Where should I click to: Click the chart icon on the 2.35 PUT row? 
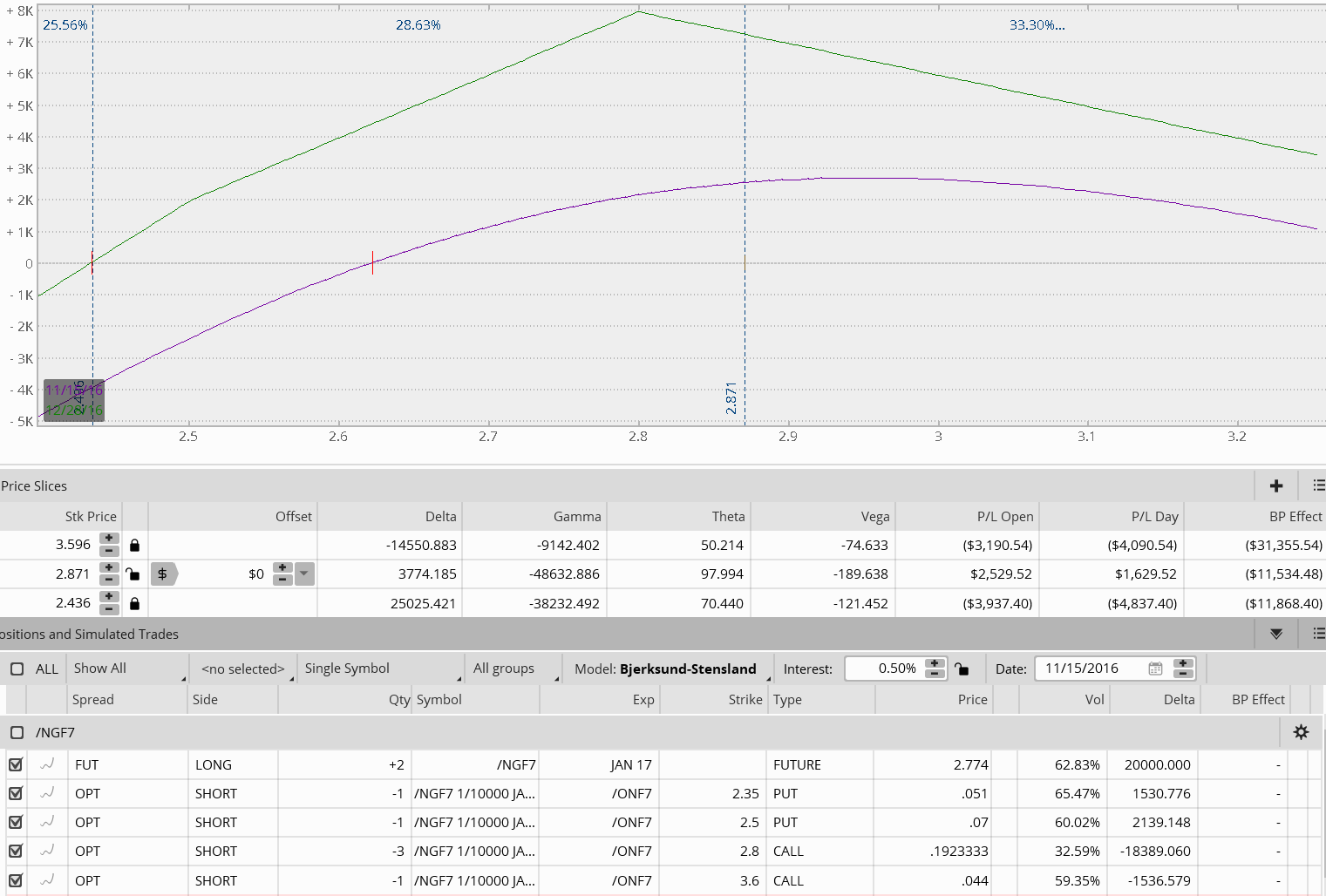pyautogui.click(x=48, y=793)
